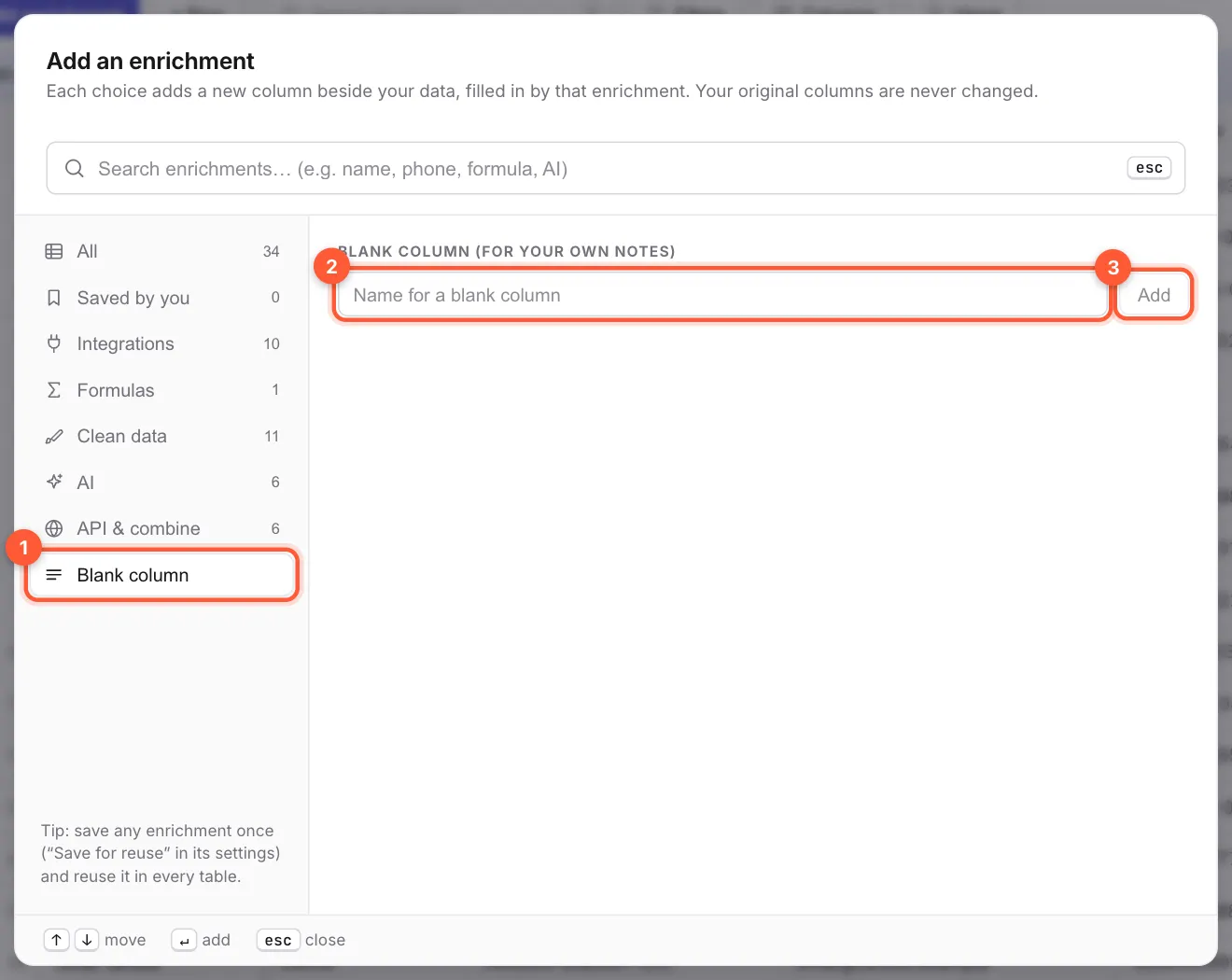Image resolution: width=1232 pixels, height=980 pixels.
Task: Click the 'Add an enrichment' heading
Action: [150, 62]
